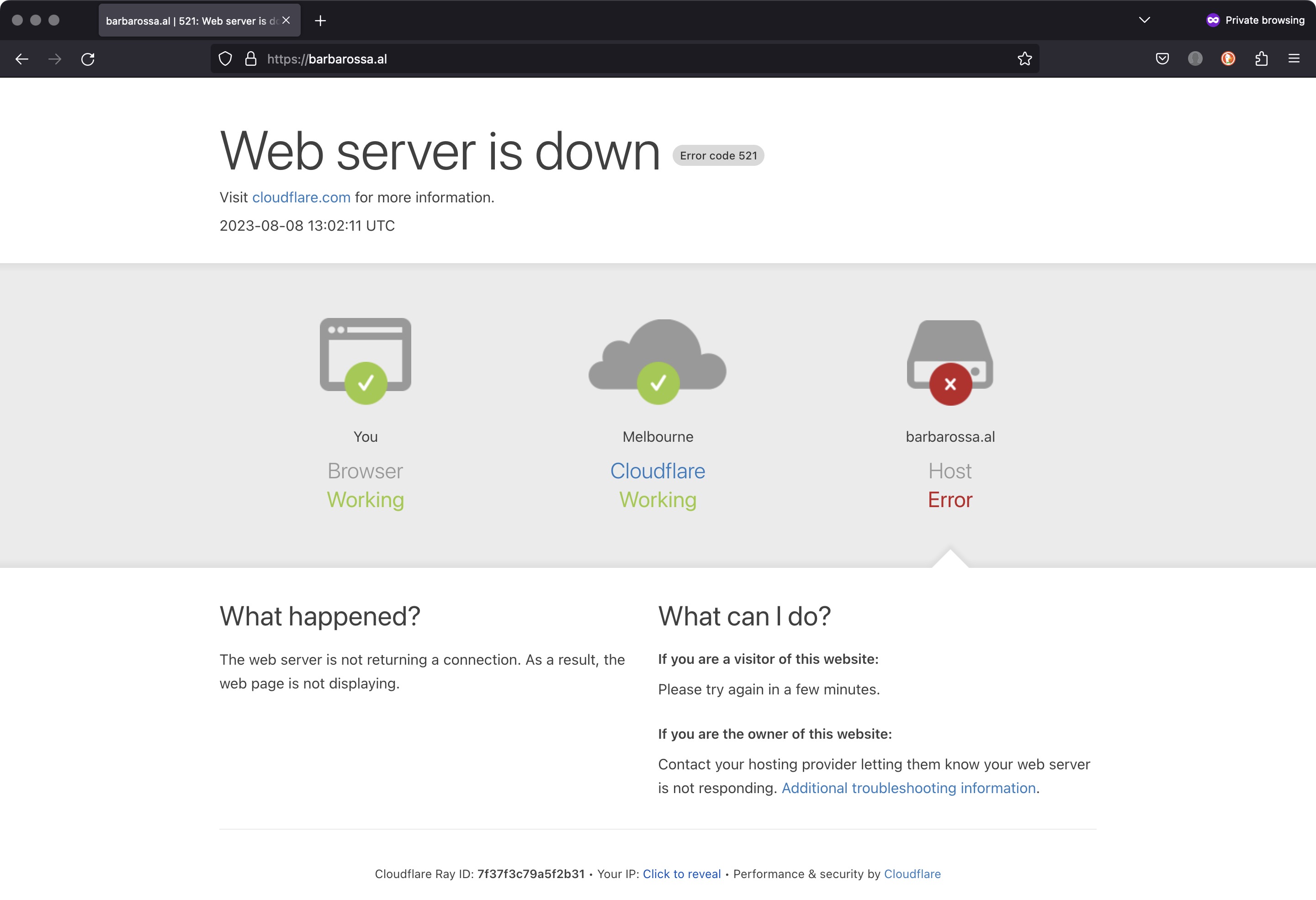Open a new tab with plus button
Screen dimensions: 1316x900
[320, 21]
